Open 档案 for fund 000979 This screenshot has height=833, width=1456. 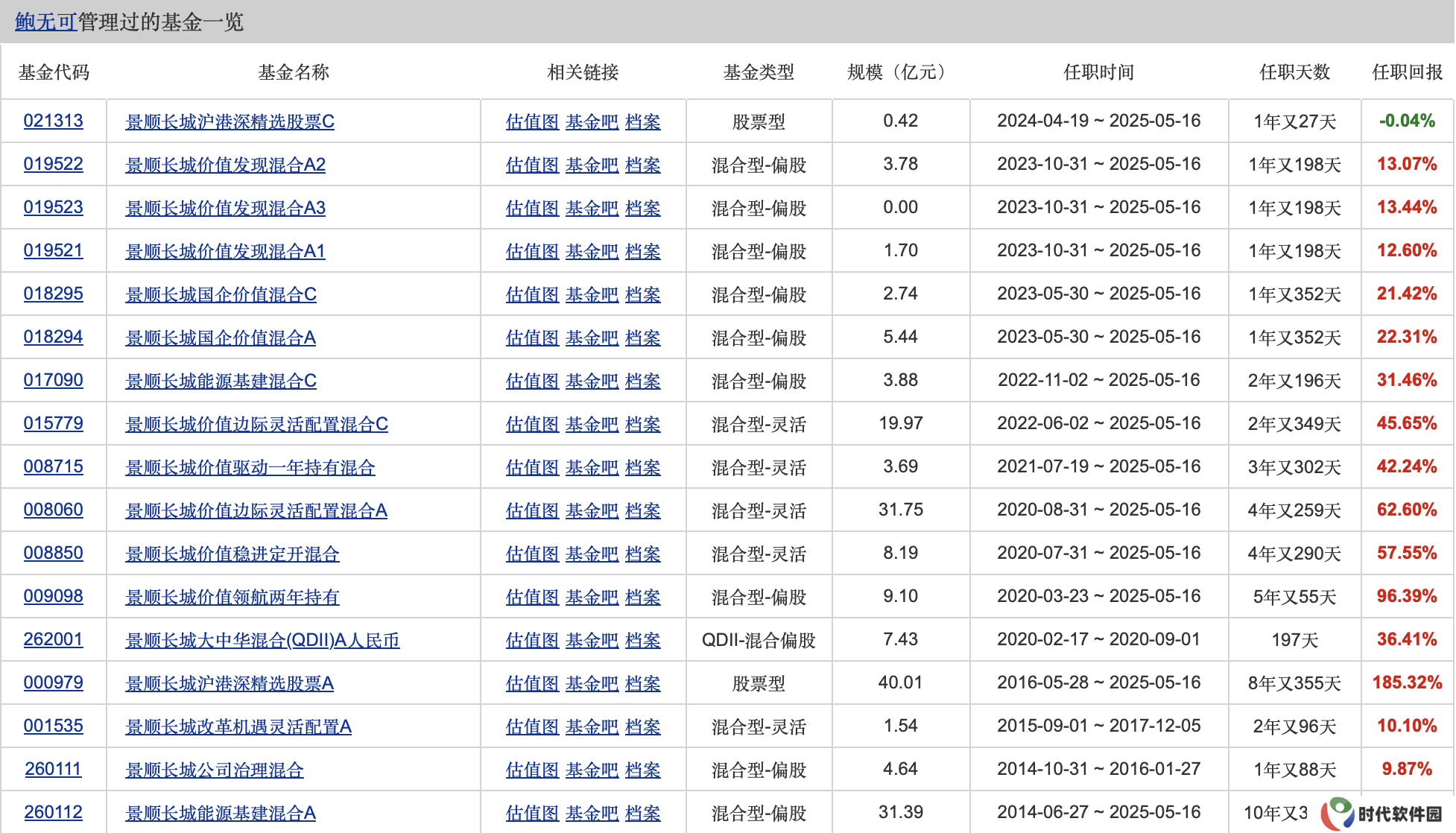point(643,683)
